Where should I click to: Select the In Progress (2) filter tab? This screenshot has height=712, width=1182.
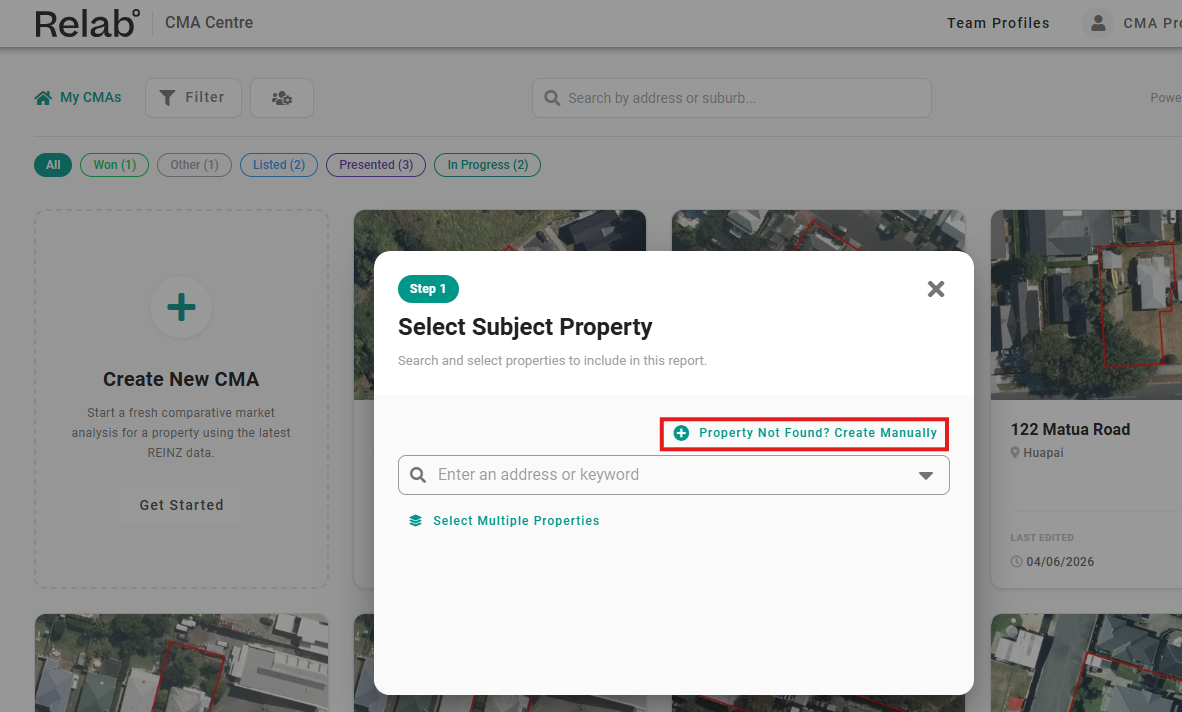coord(488,165)
